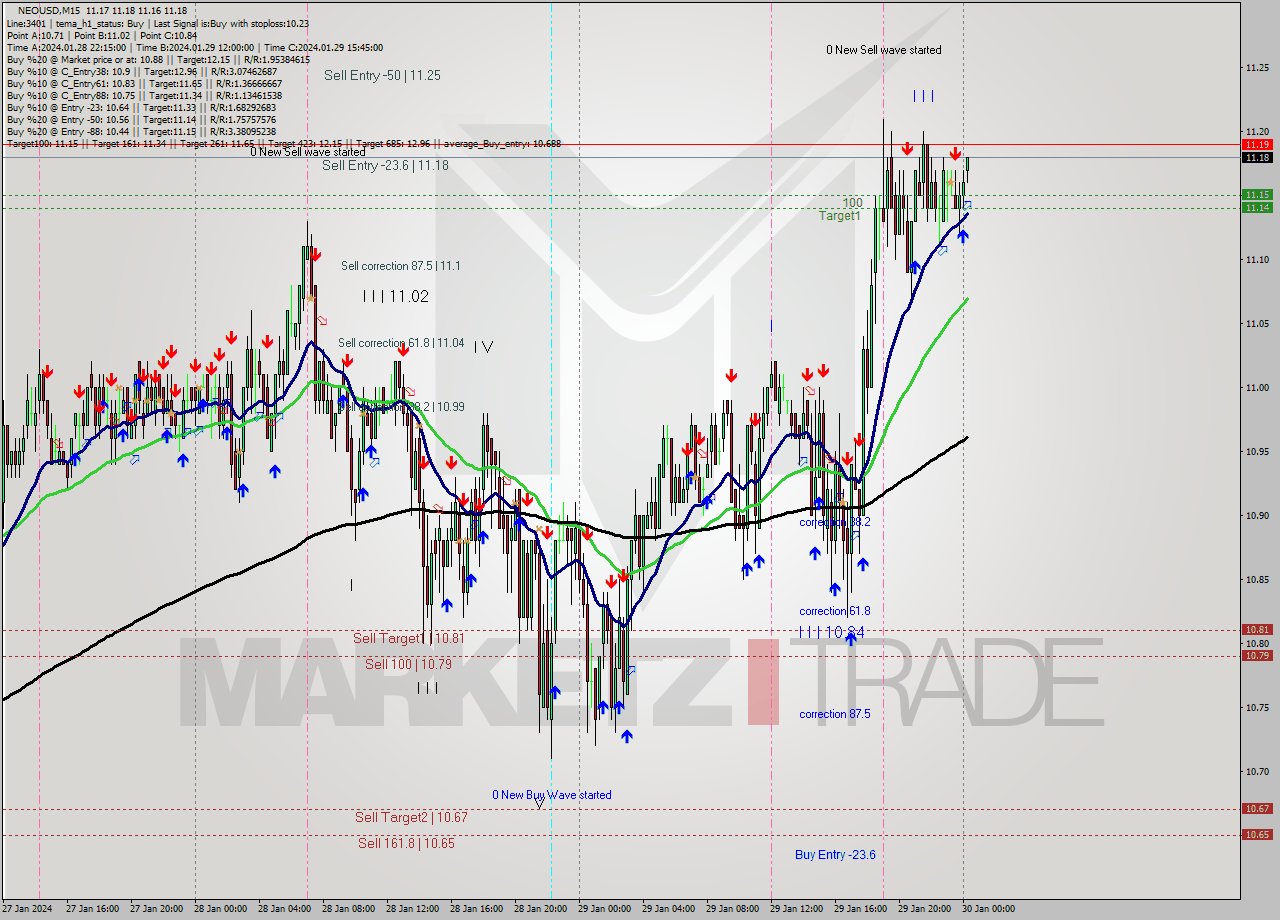The image size is (1280, 920).
Task: Click the '28 Jan 20:00' time axis label
Action: [541, 909]
